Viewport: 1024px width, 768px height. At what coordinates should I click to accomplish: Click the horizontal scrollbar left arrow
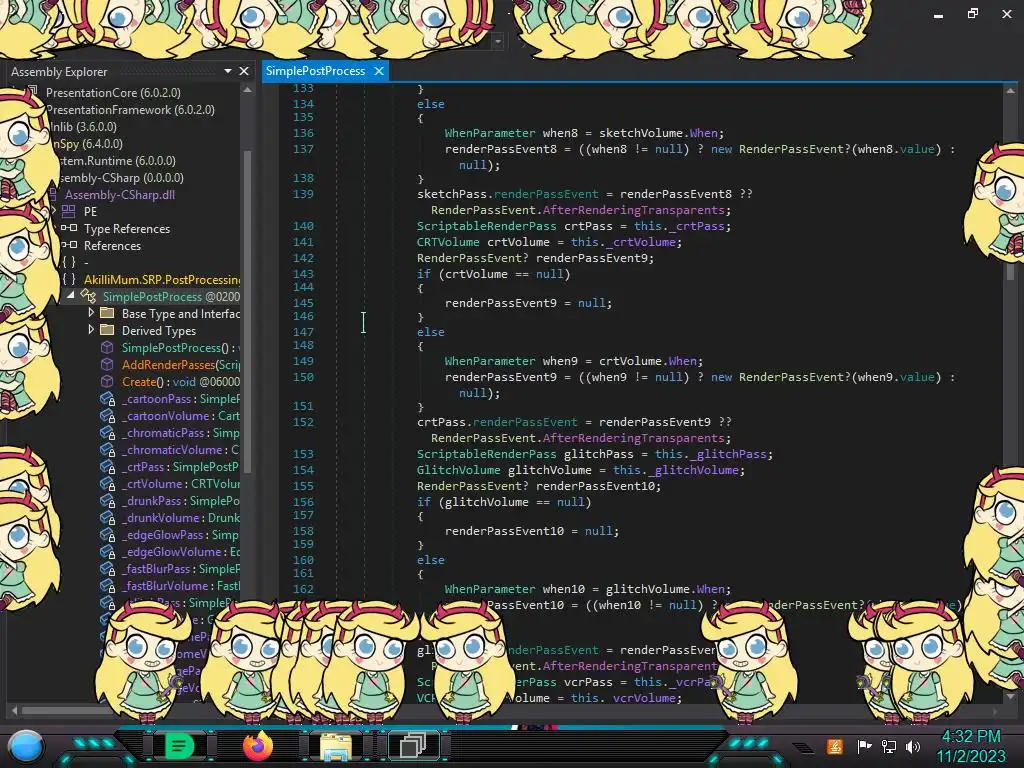(14, 710)
